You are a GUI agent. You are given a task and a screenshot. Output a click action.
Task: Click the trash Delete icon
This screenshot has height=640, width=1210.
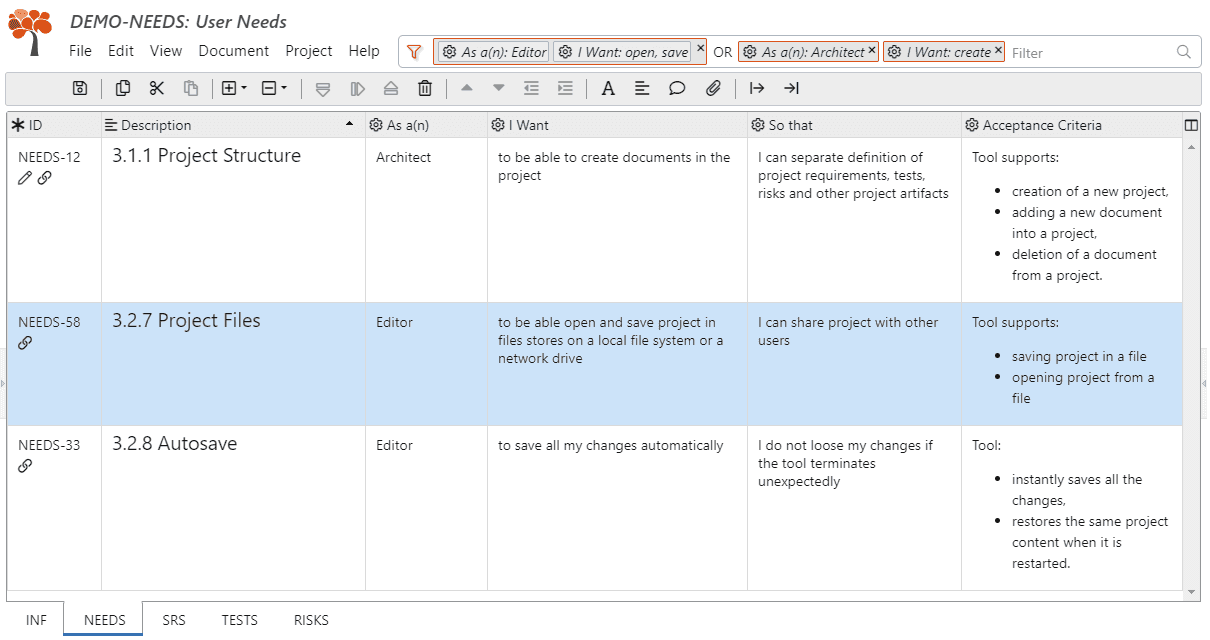pyautogui.click(x=425, y=89)
